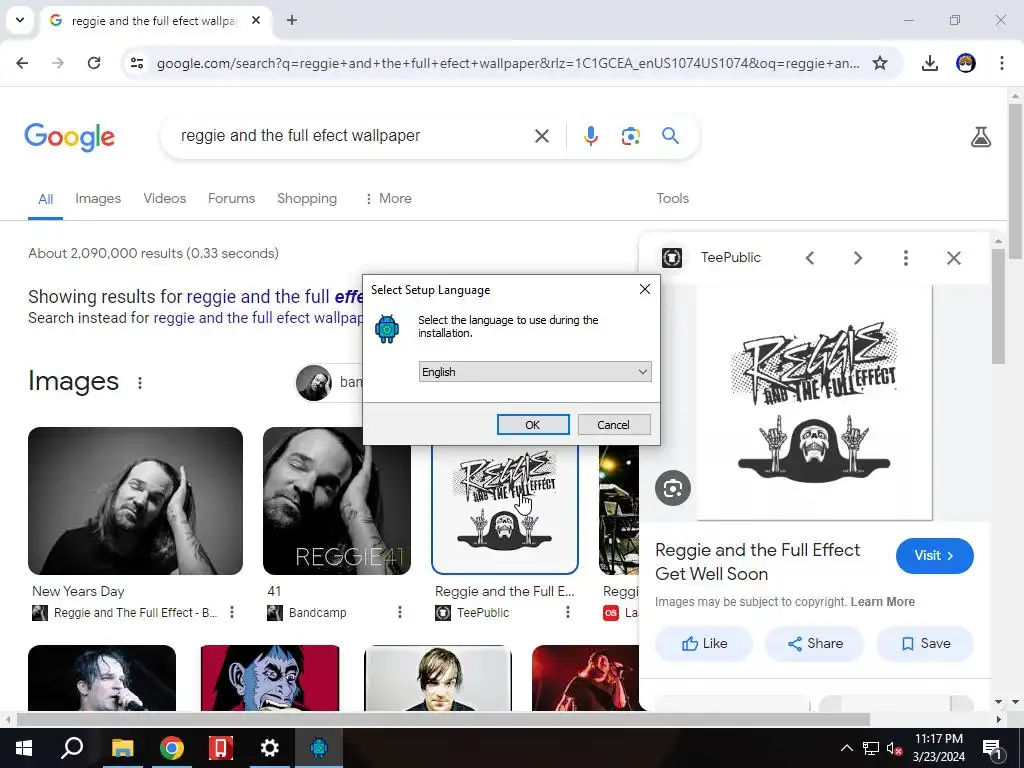The width and height of the screenshot is (1024, 768).
Task: Click the Like button
Action: (704, 643)
